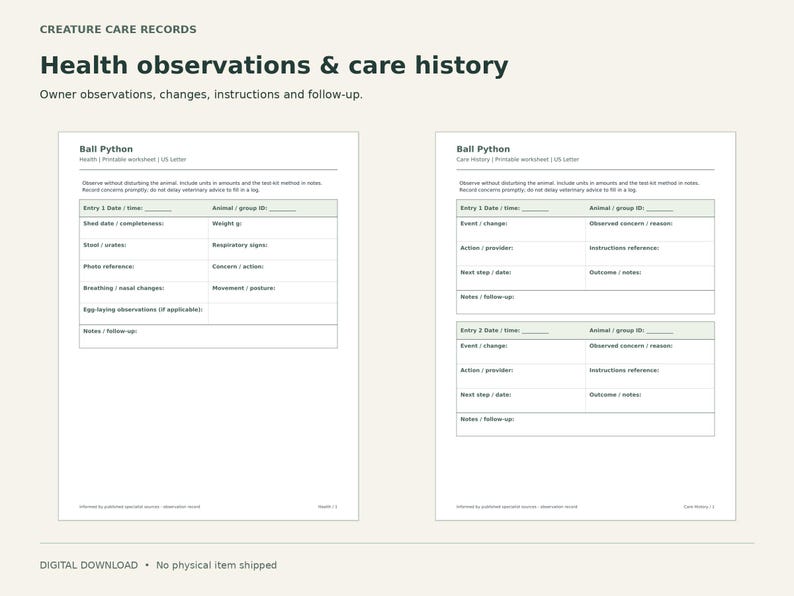Click the 'No physical item shipped' footer text
Image resolution: width=794 pixels, height=596 pixels.
pos(216,565)
